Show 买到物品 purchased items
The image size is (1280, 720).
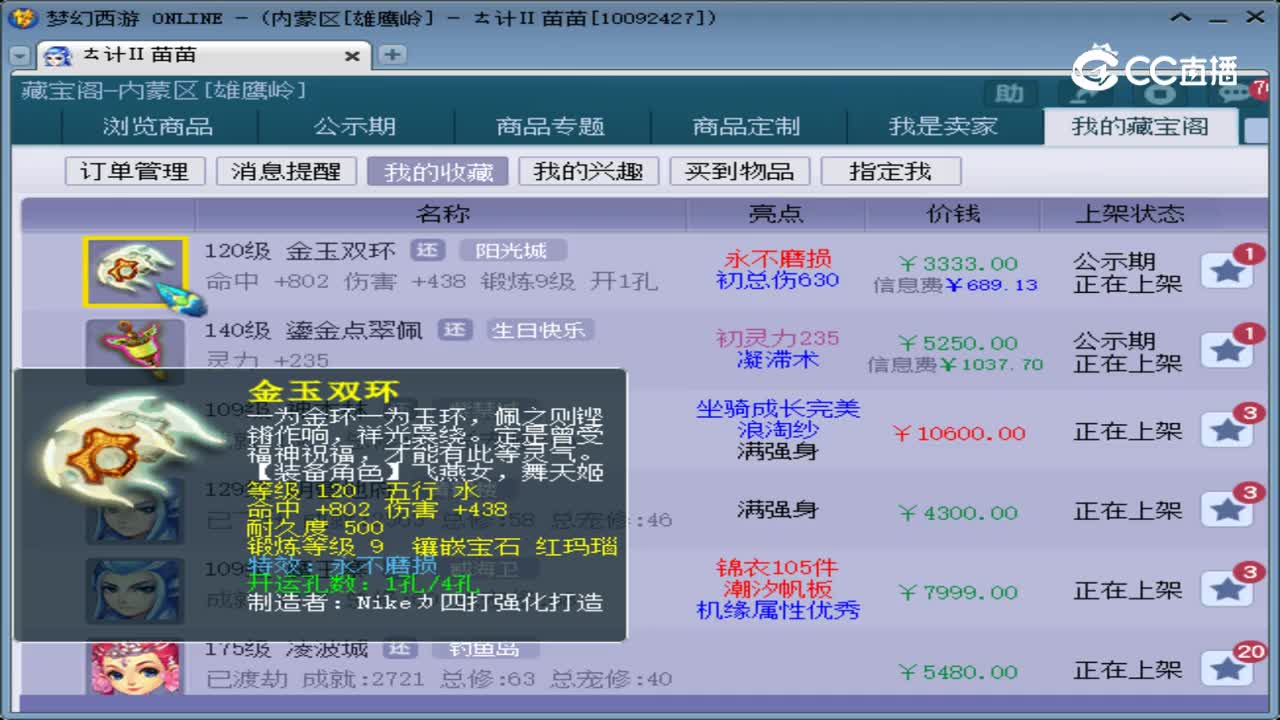pyautogui.click(x=740, y=171)
